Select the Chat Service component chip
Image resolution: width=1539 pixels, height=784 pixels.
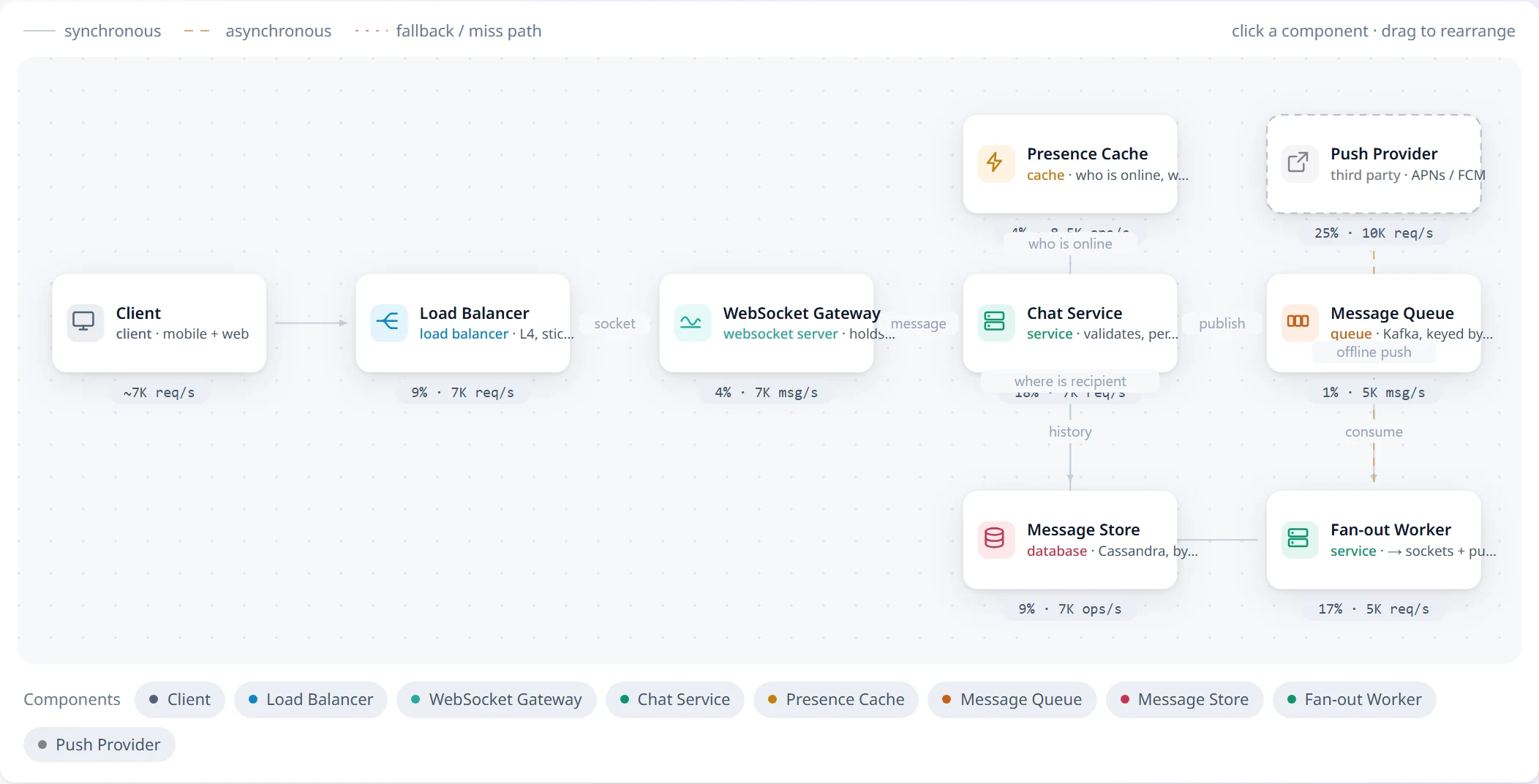tap(675, 699)
